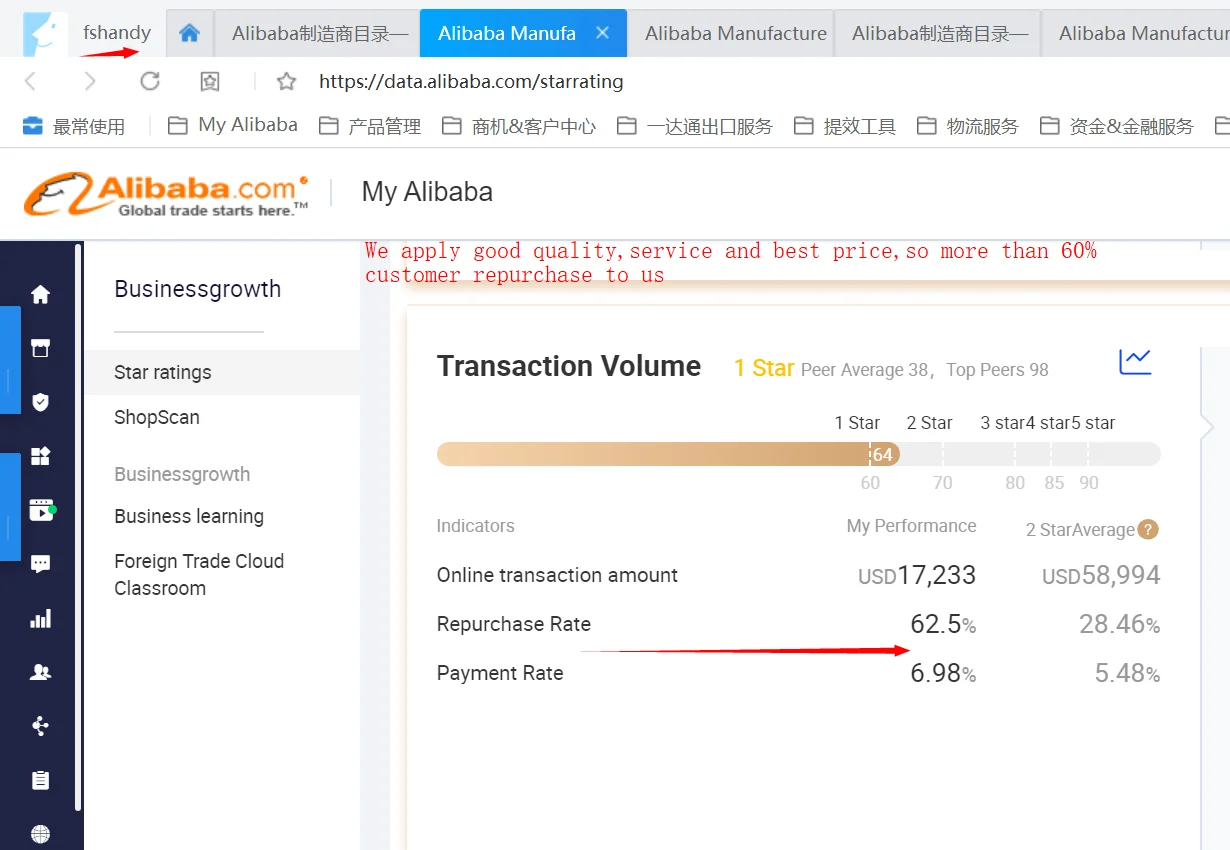Screen dimensions: 1230x850
Task: Click the Businessgrowth sidebar heading
Action: (197, 289)
